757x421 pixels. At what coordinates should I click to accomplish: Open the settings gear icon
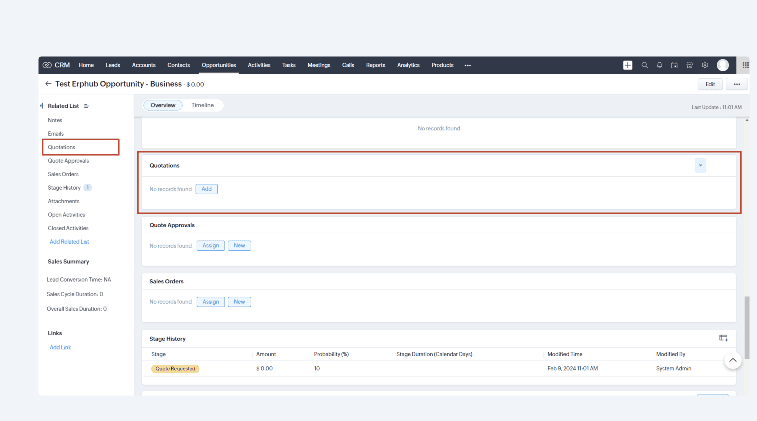[705, 65]
